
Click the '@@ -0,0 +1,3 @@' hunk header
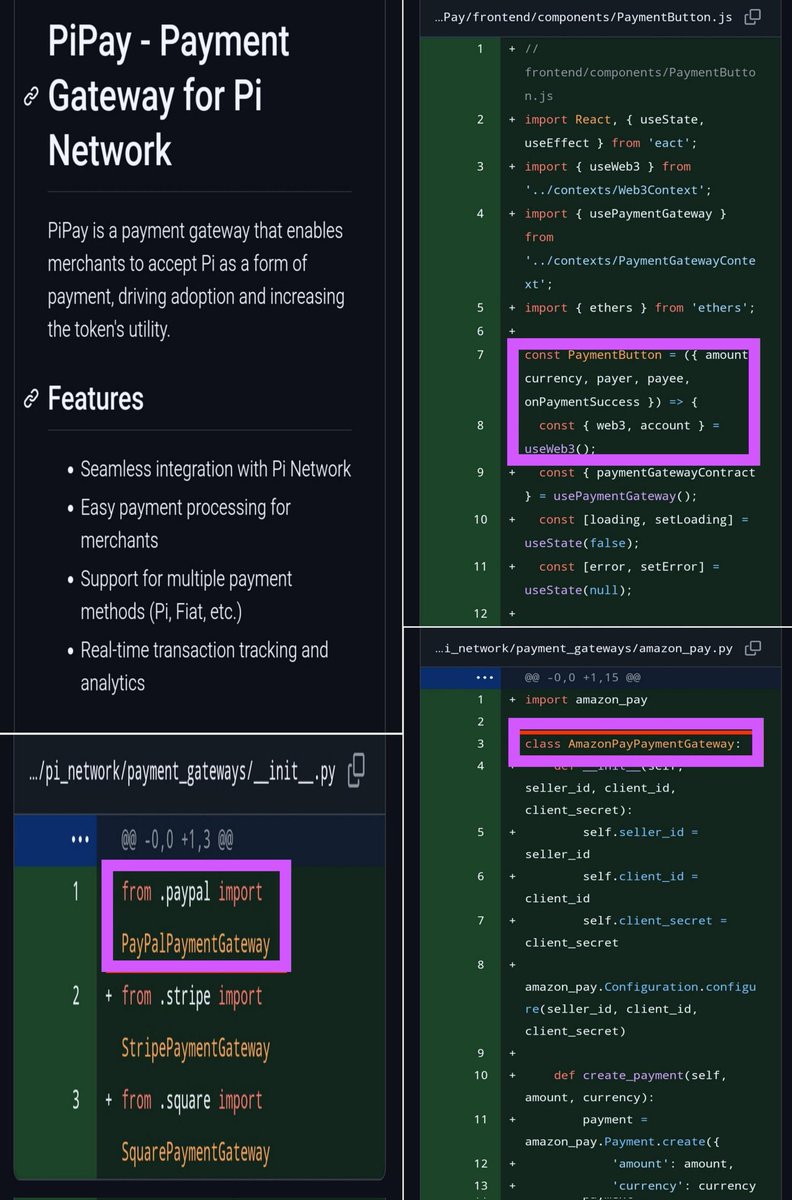[x=176, y=839]
